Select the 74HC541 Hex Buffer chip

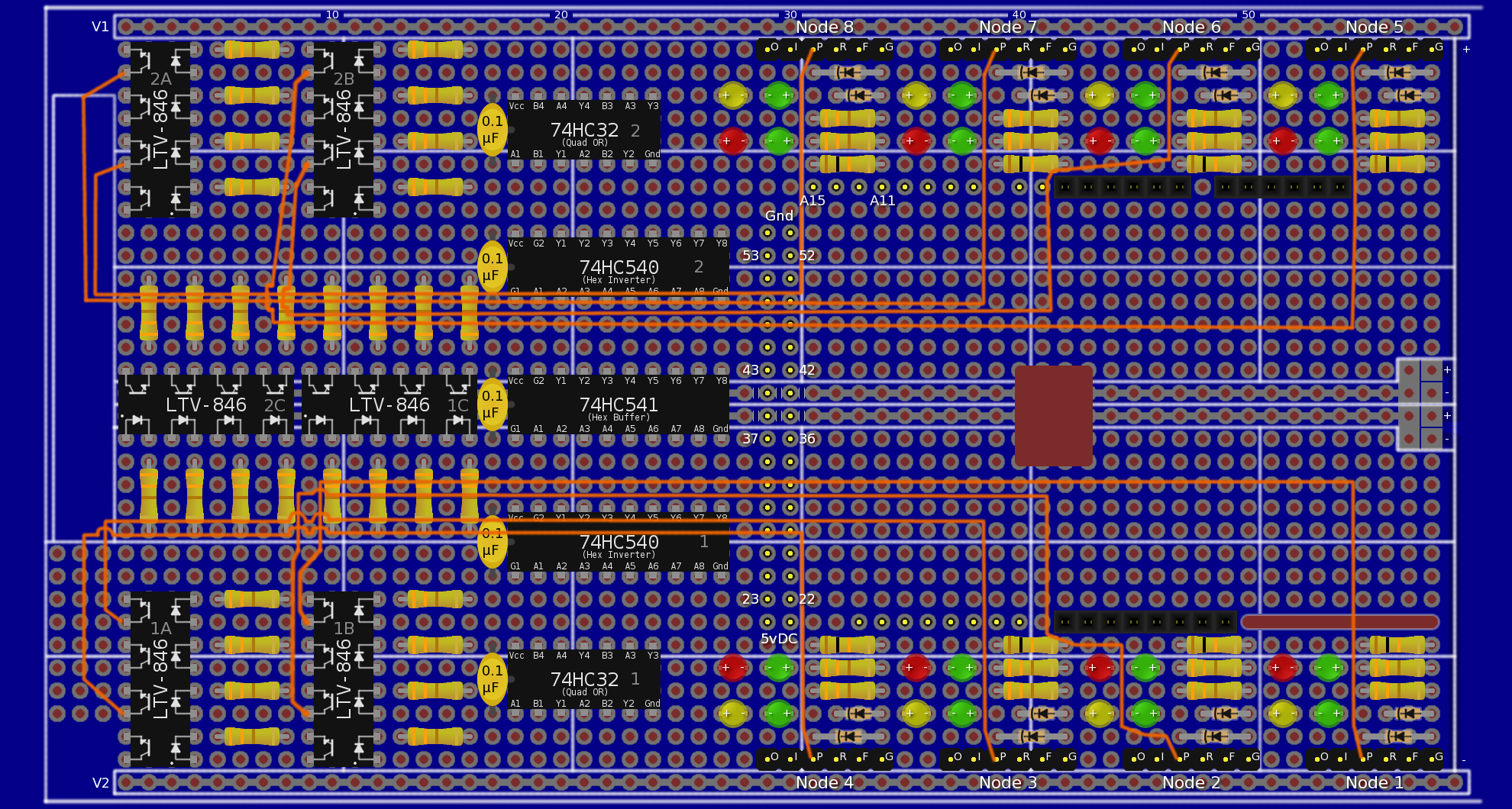619,404
